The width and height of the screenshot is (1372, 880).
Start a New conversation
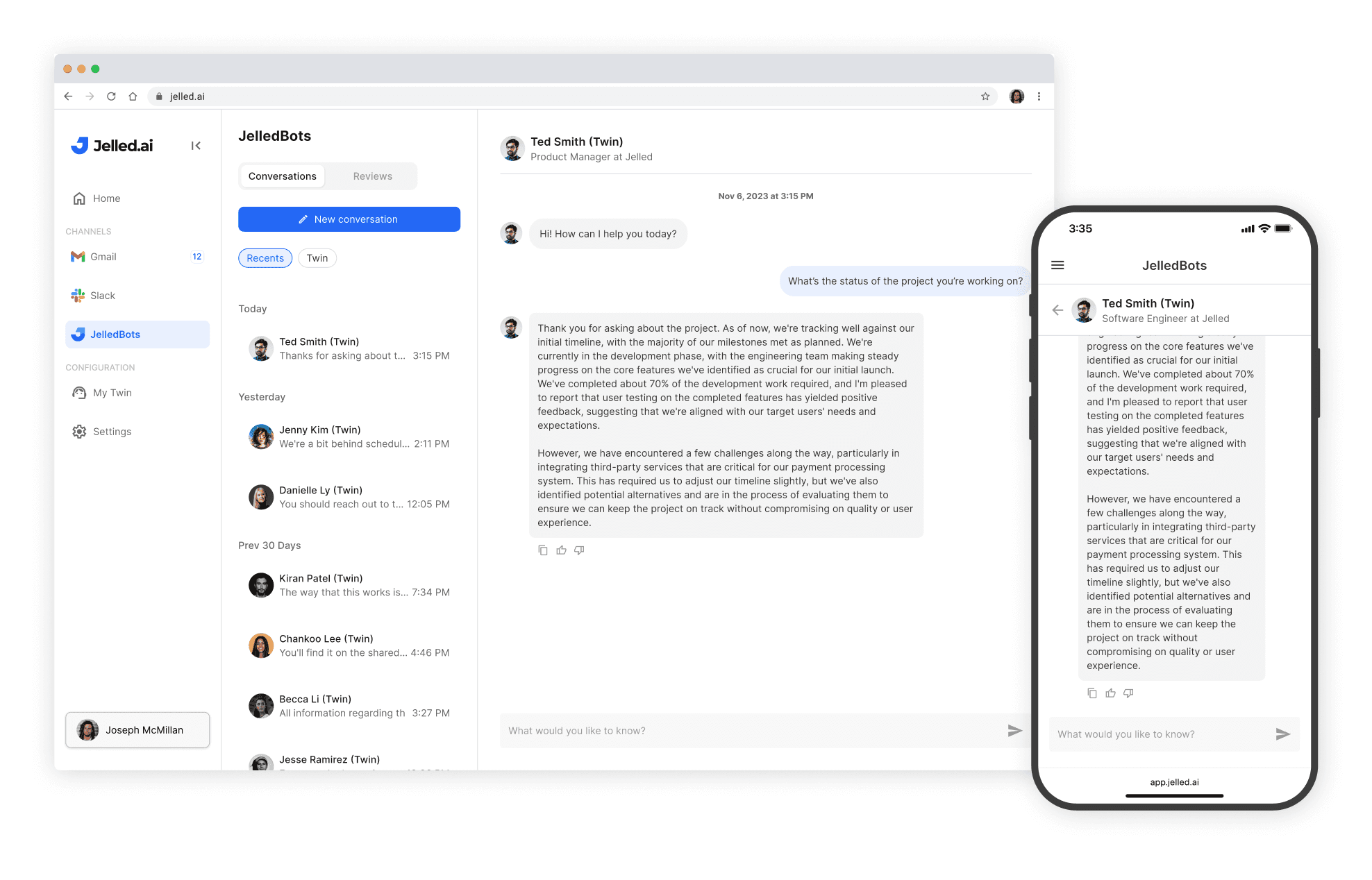point(349,219)
